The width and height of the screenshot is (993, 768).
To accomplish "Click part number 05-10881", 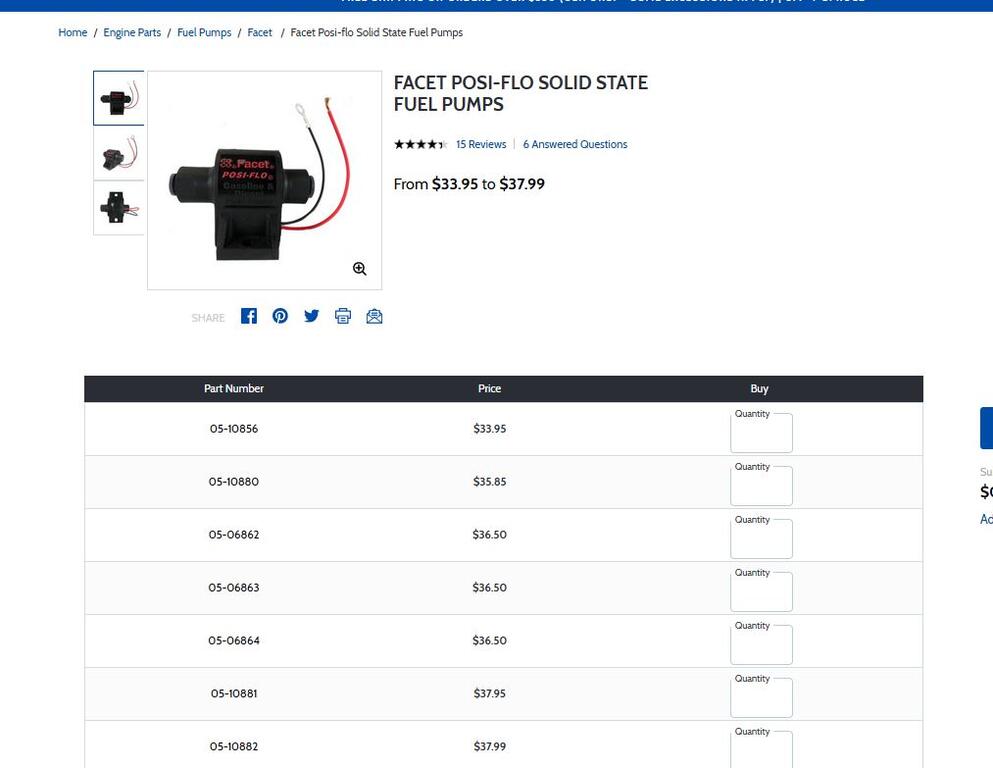I will [234, 693].
